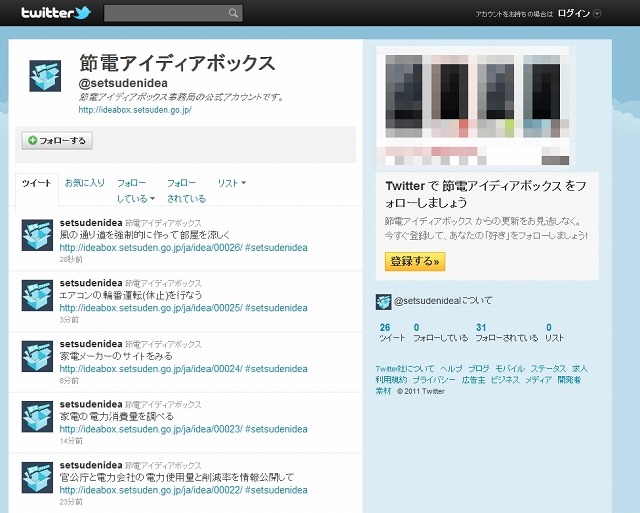Click #setsudenidea hashtag in the 00025 tweet
The image size is (640, 513).
tap(276, 308)
